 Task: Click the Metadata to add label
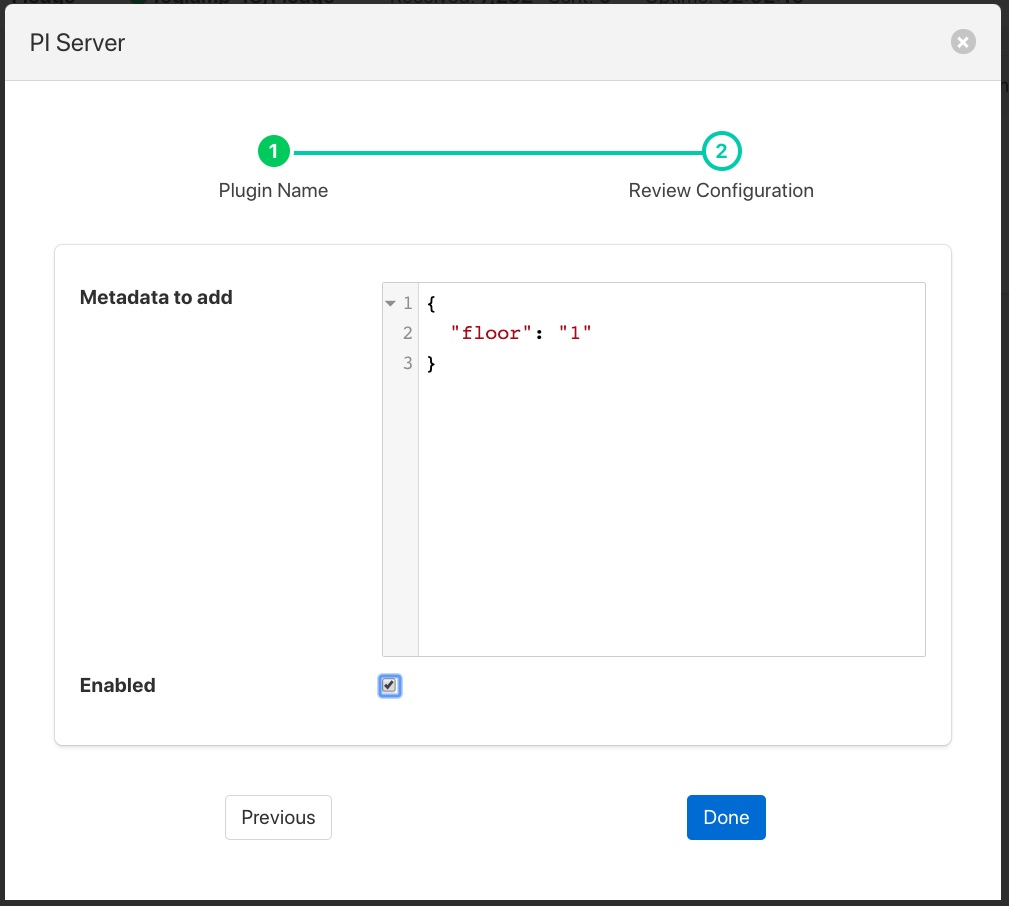coord(156,297)
